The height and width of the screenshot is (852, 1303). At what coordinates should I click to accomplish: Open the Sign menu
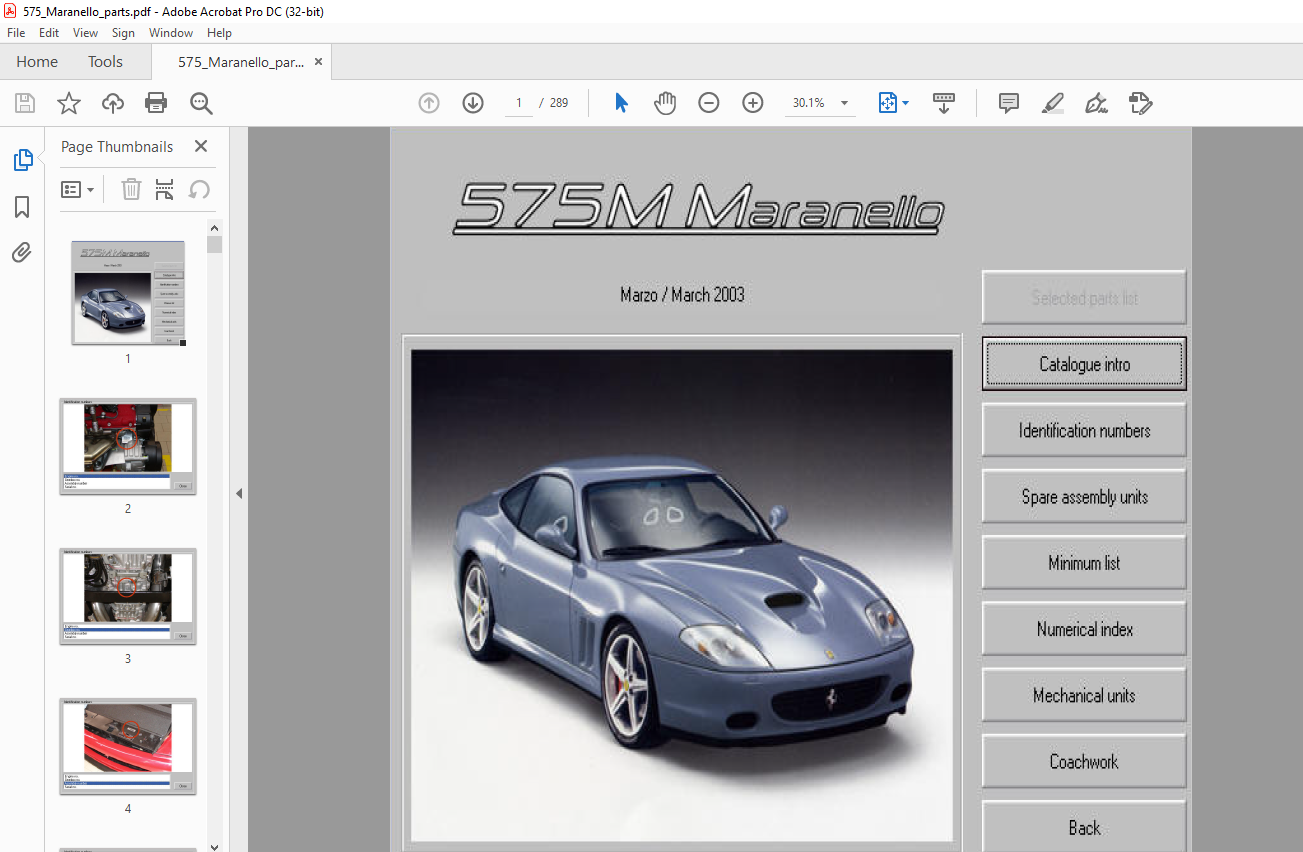pyautogui.click(x=123, y=33)
